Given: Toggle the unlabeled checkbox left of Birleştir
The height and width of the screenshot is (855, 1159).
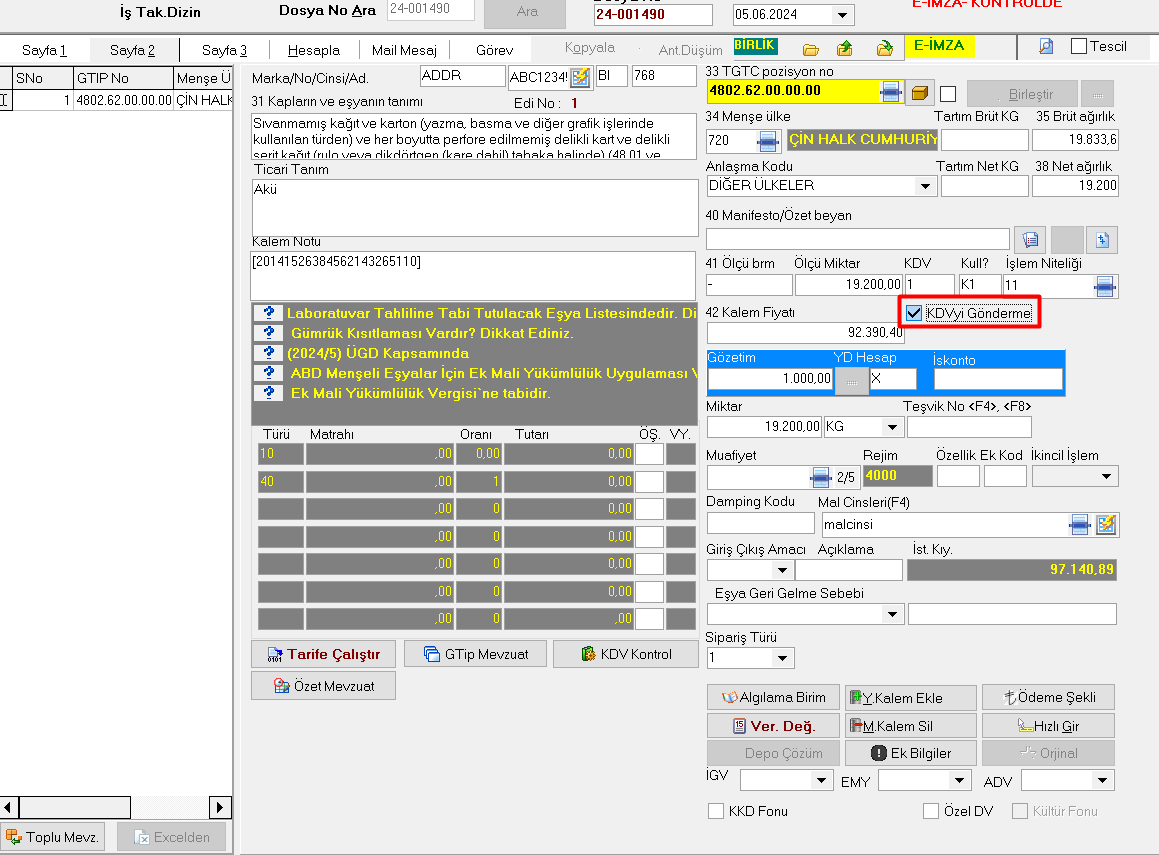Looking at the screenshot, I should tap(948, 94).
